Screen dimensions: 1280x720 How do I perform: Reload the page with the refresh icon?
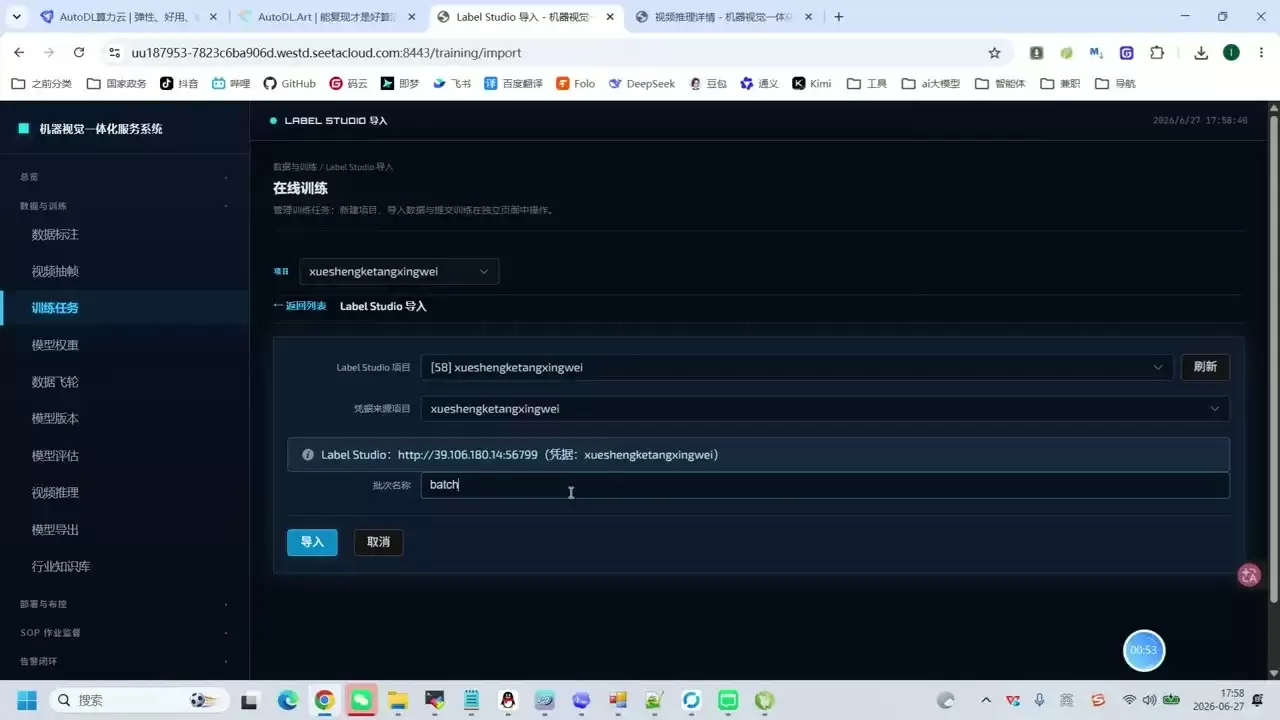point(79,53)
